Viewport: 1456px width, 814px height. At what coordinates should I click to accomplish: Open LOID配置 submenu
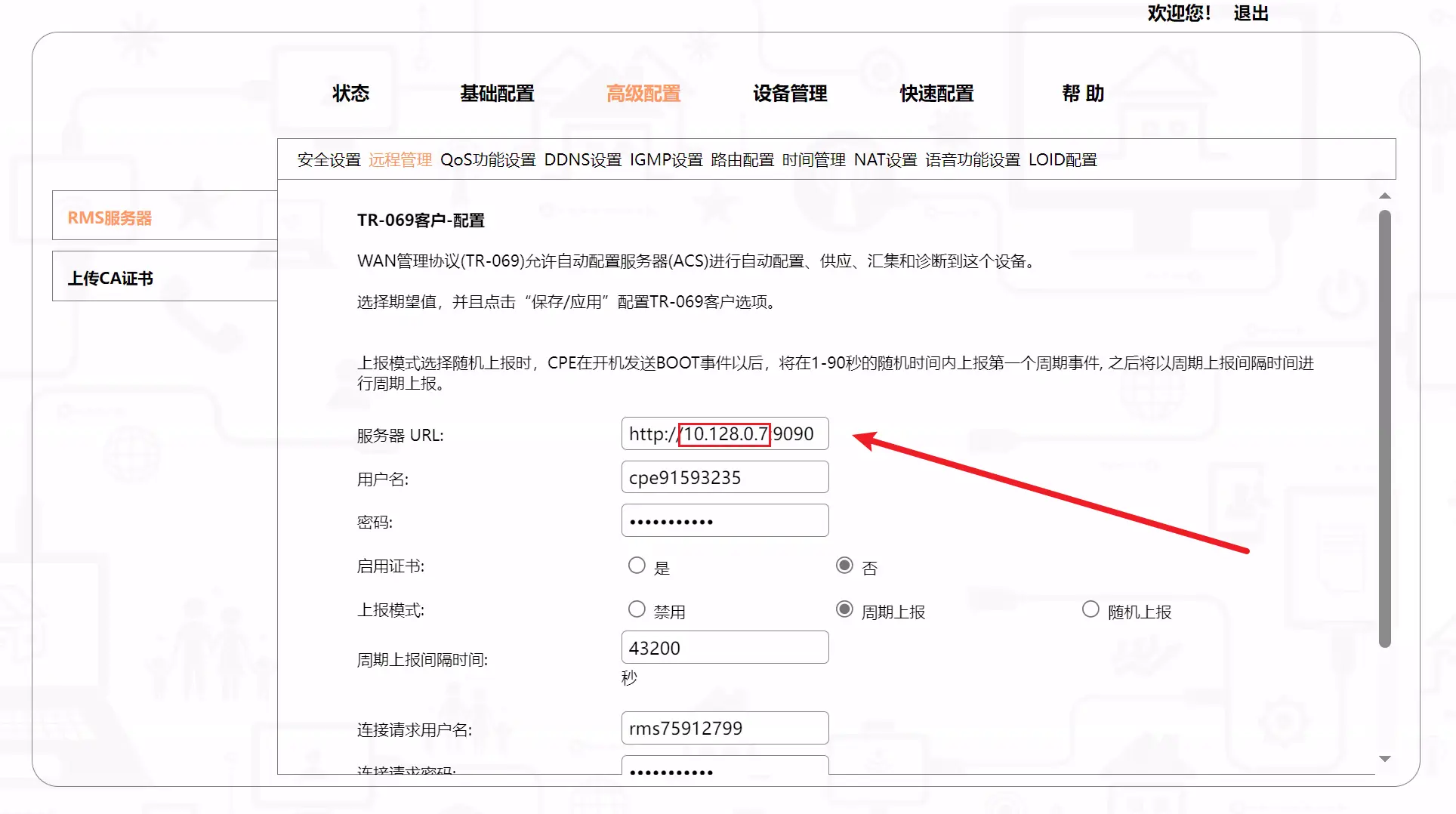[x=1063, y=160]
